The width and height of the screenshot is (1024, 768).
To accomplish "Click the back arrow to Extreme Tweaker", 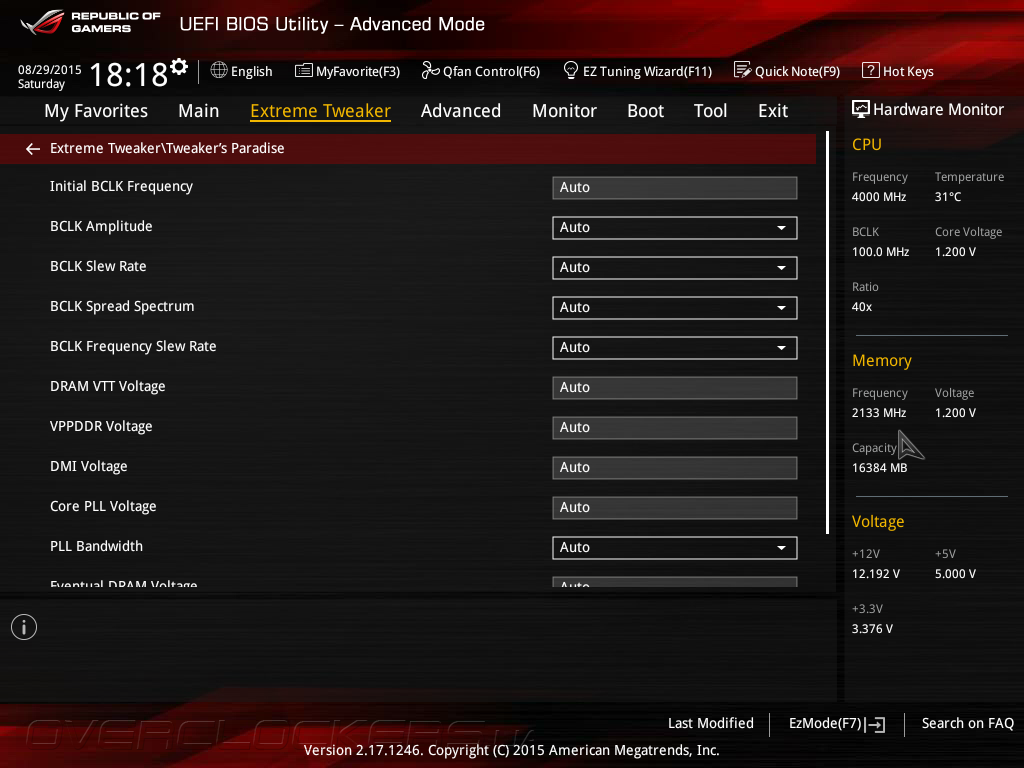I will point(33,150).
